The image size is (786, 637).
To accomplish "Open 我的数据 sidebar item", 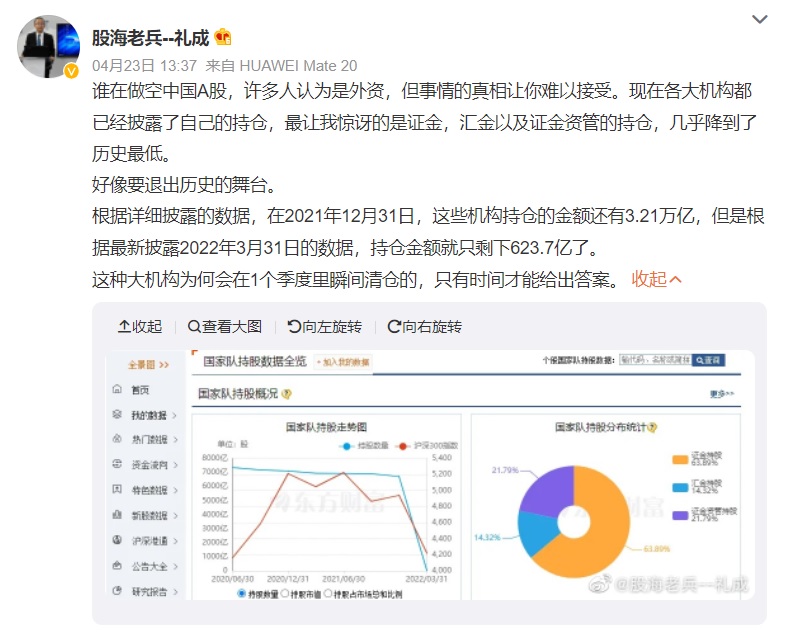I will point(148,415).
